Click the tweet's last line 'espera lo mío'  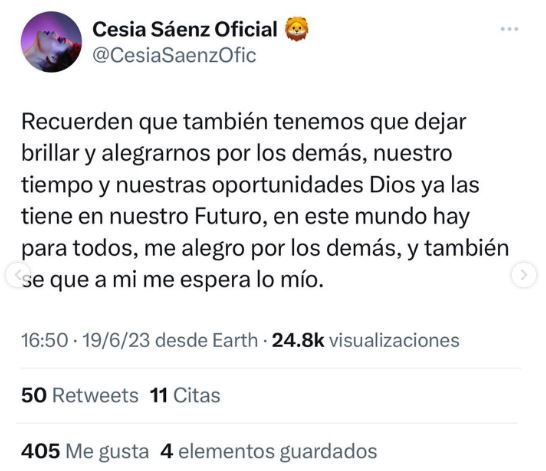tap(252, 280)
